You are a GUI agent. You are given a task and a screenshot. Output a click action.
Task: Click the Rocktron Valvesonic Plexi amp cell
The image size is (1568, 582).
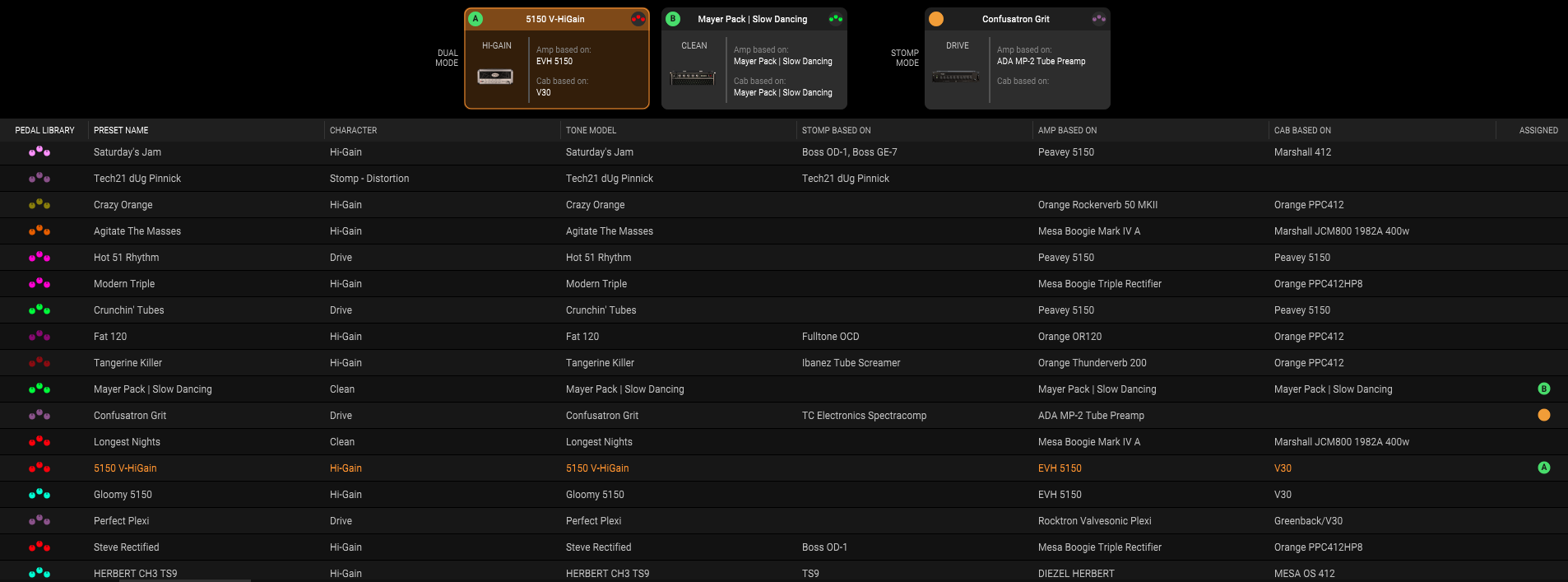[x=1095, y=521]
